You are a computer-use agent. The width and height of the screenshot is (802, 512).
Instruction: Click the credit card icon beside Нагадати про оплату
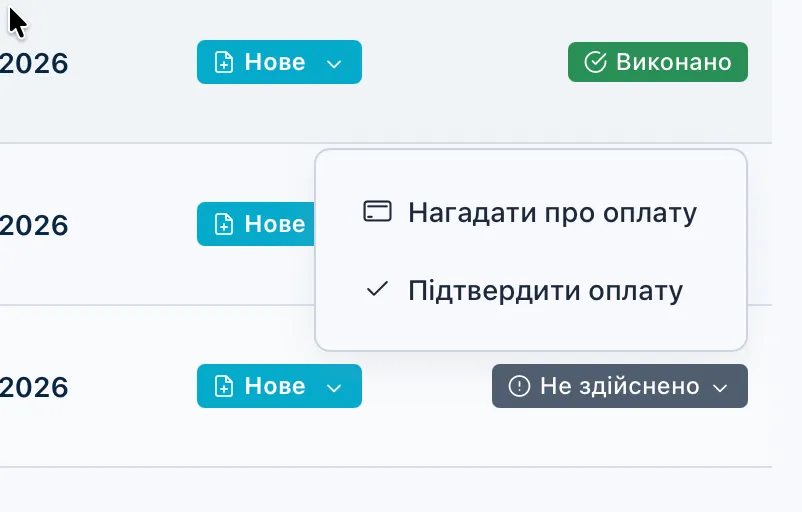(377, 212)
